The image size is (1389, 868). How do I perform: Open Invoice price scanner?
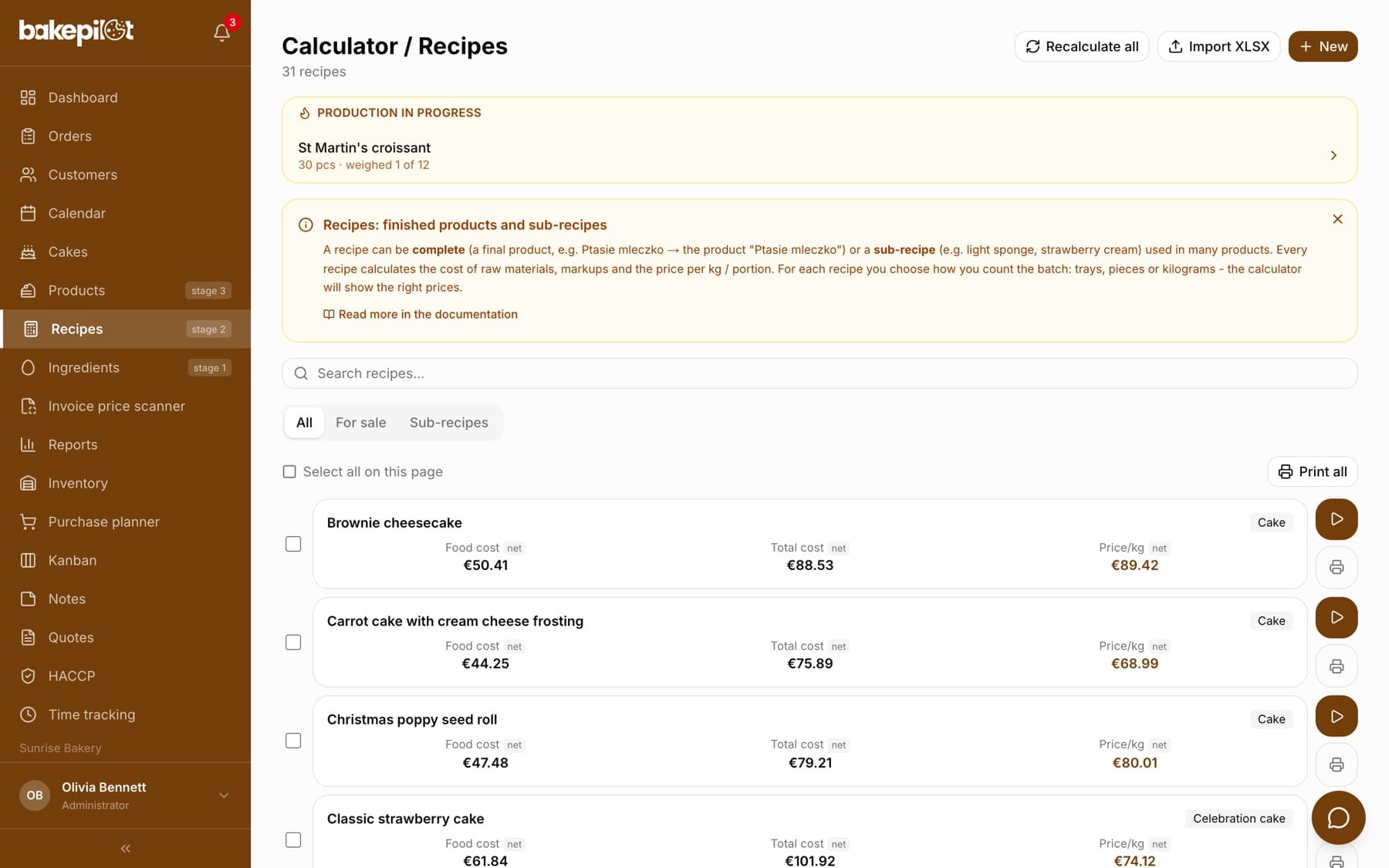click(125, 406)
